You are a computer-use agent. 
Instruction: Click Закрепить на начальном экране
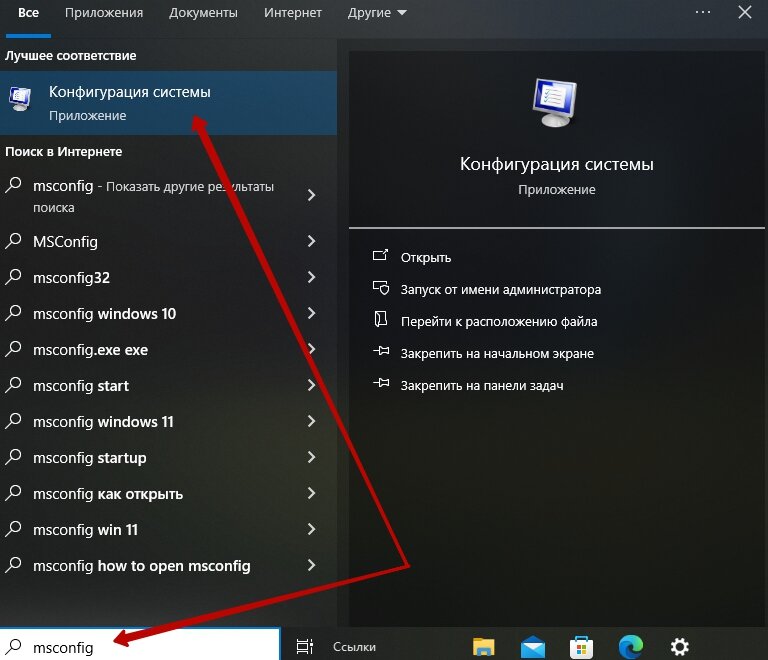pos(497,354)
